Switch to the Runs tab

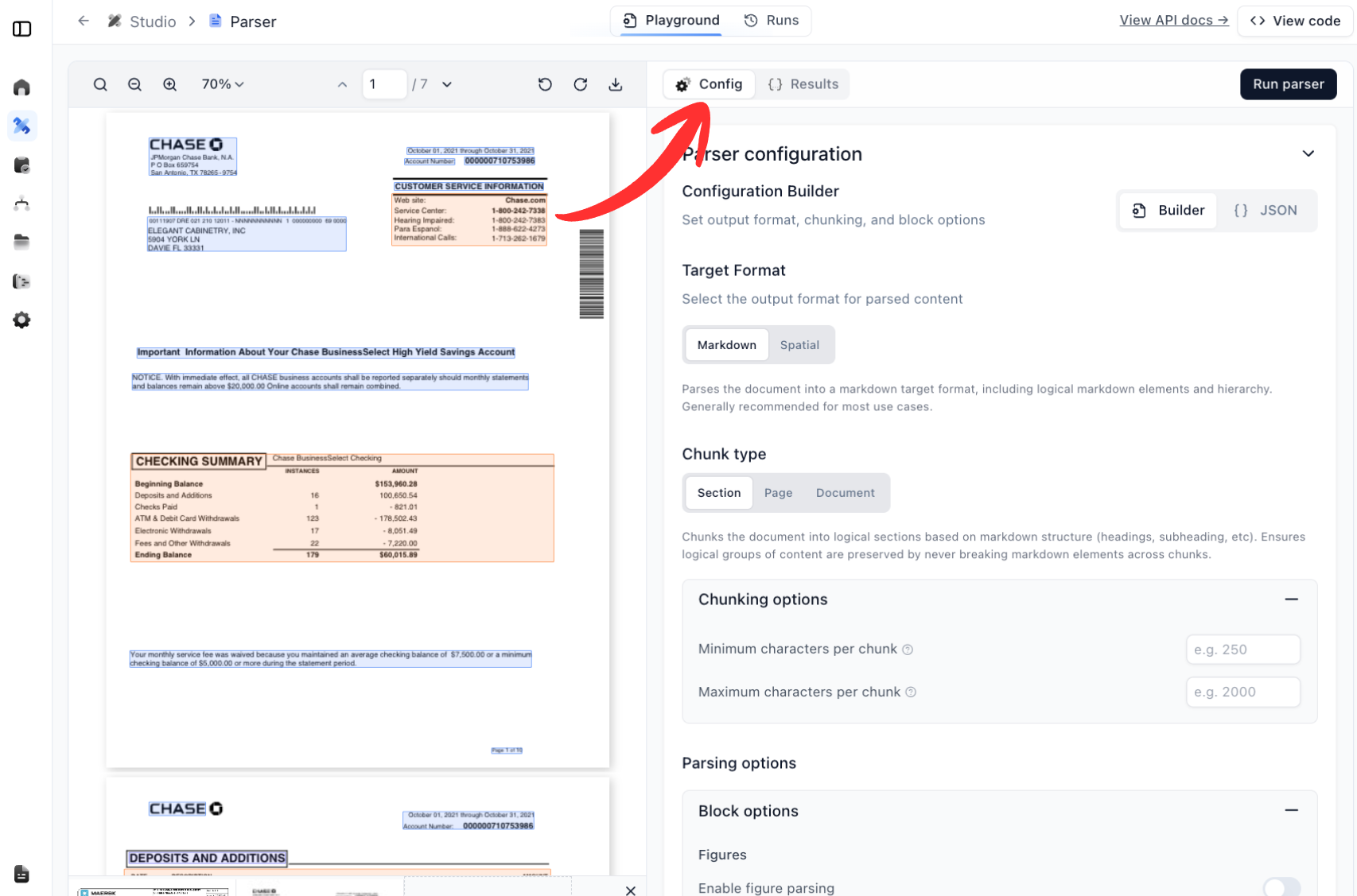(x=771, y=21)
